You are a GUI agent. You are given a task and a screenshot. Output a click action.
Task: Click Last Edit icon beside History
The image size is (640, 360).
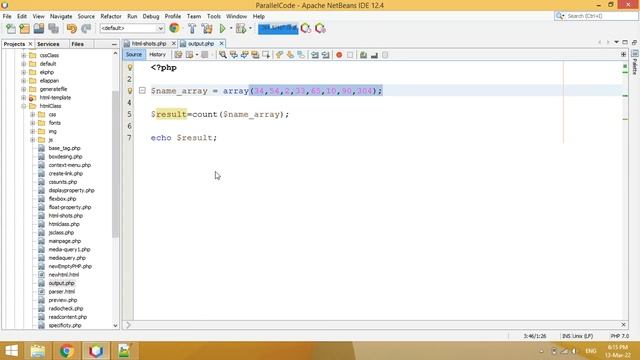pos(178,55)
